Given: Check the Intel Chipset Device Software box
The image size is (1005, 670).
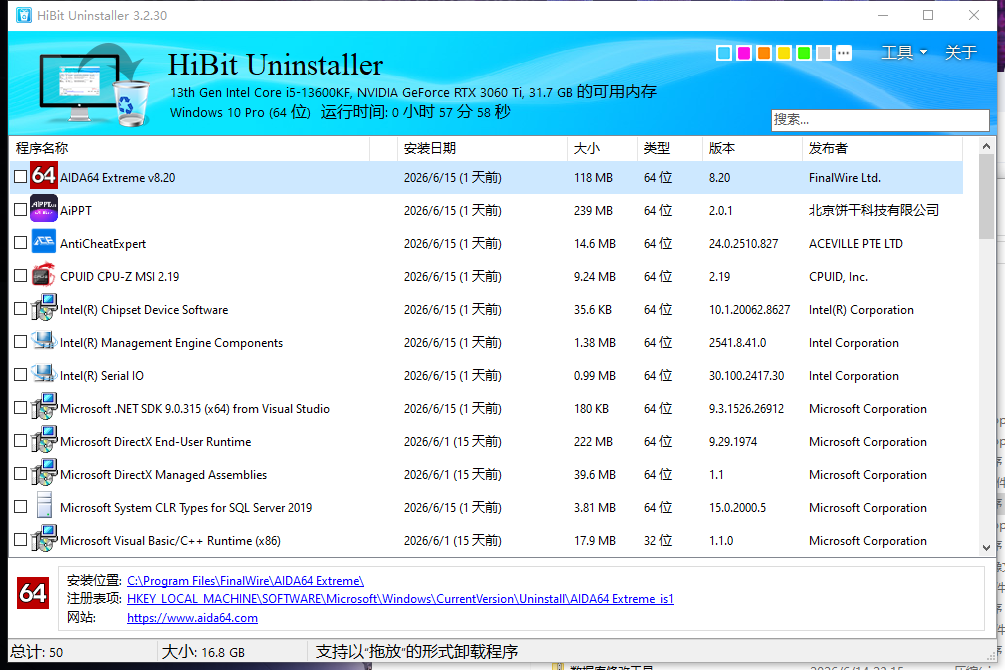Looking at the screenshot, I should coord(21,308).
